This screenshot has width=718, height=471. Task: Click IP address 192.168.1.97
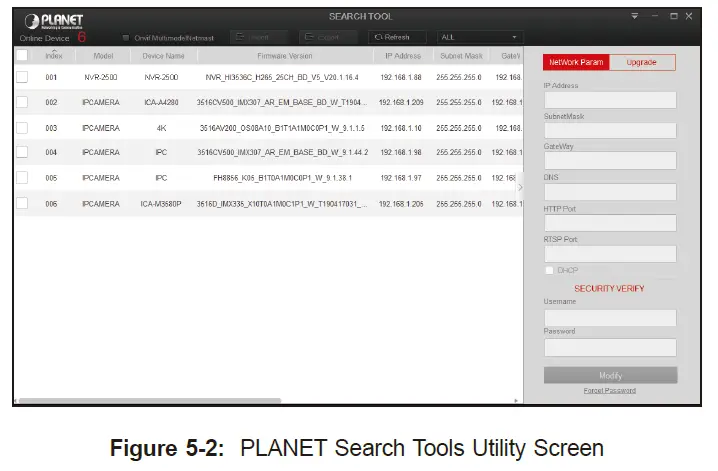401,178
